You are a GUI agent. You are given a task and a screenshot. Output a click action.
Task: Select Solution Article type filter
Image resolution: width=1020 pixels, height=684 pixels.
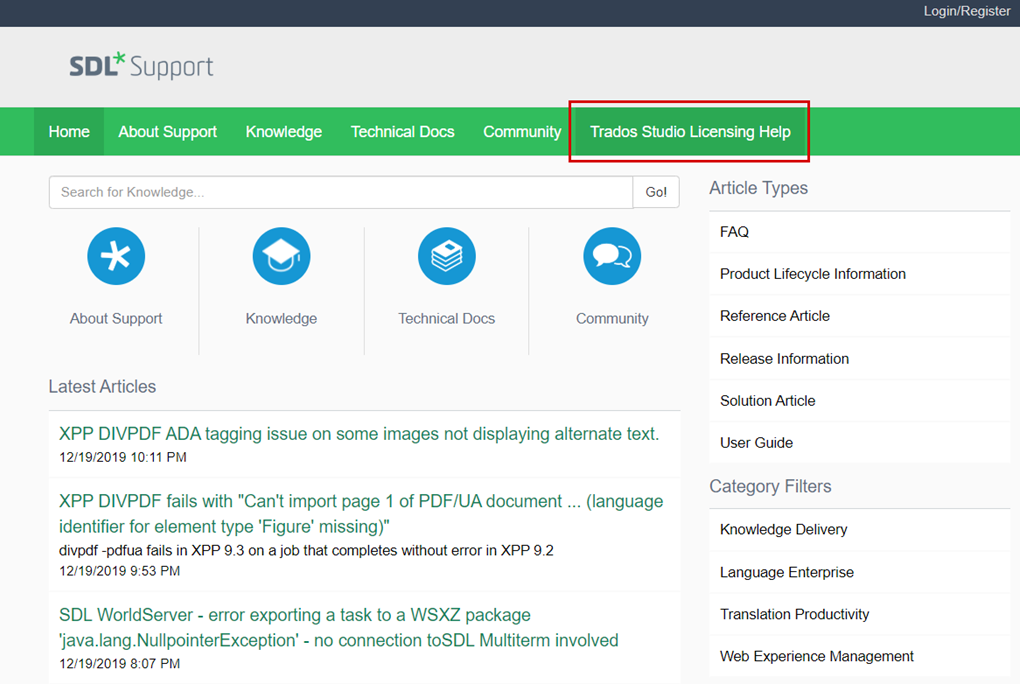pyautogui.click(x=859, y=401)
